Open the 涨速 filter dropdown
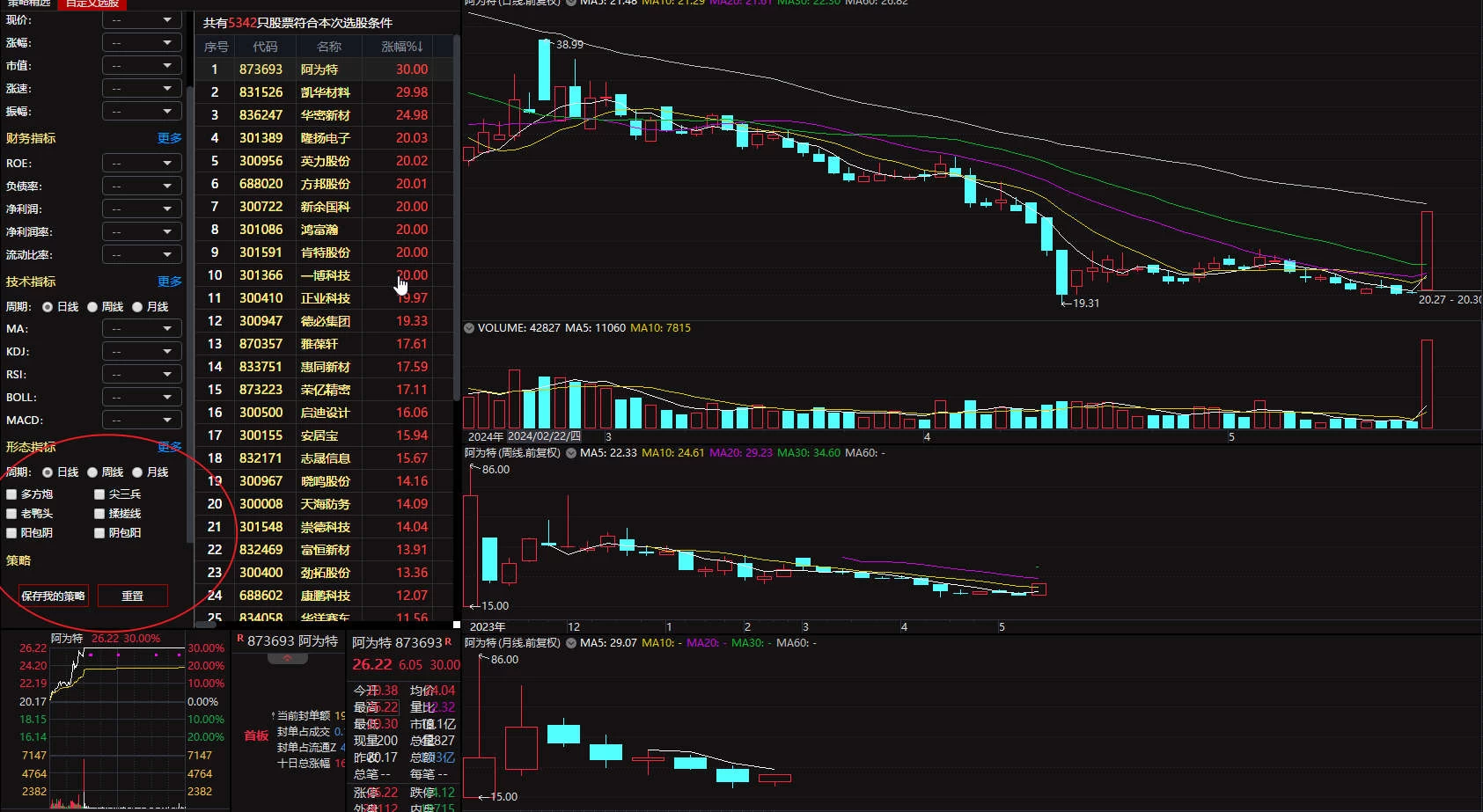 142,88
